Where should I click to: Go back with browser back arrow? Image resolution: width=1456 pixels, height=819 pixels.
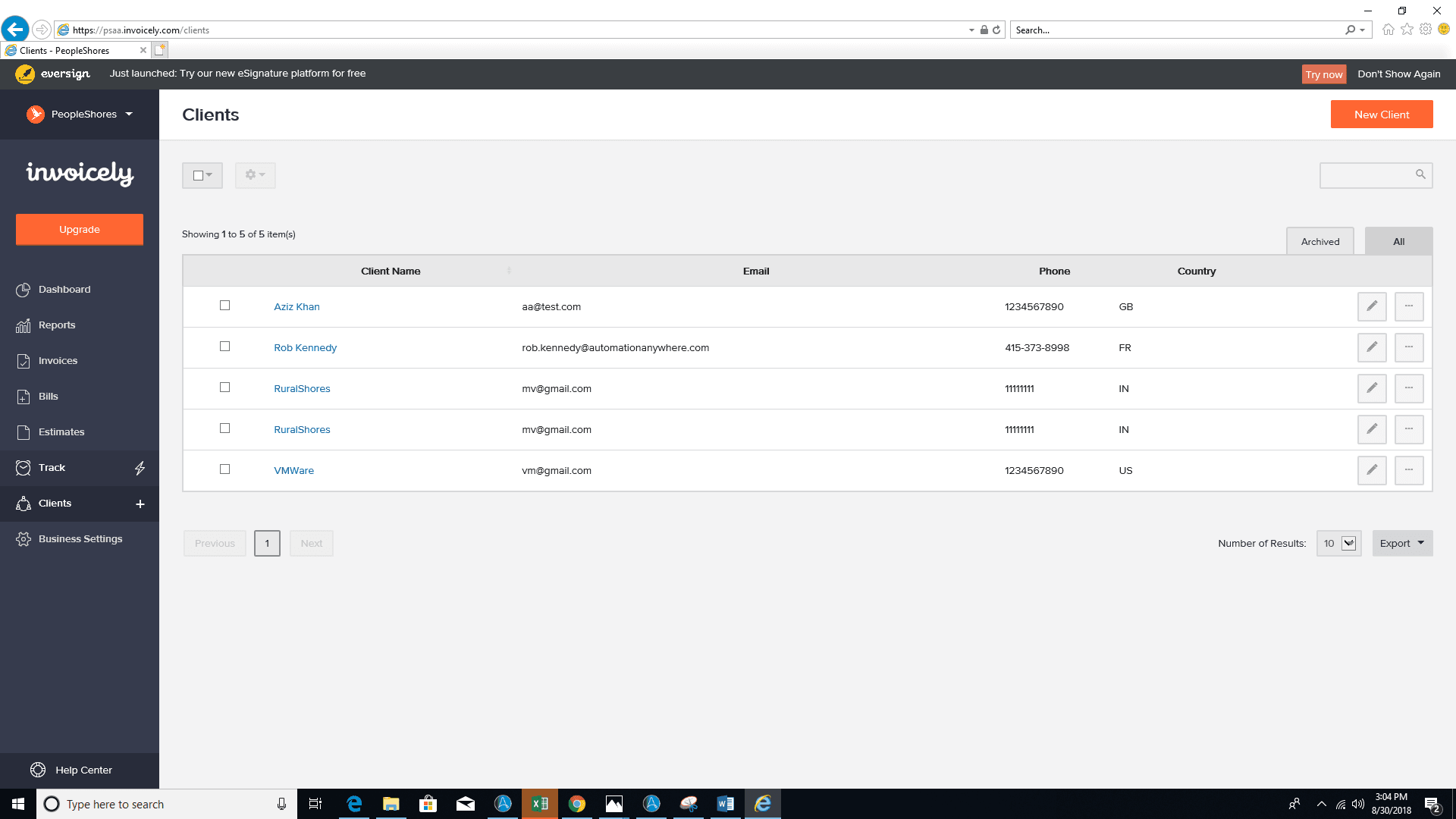(x=14, y=30)
